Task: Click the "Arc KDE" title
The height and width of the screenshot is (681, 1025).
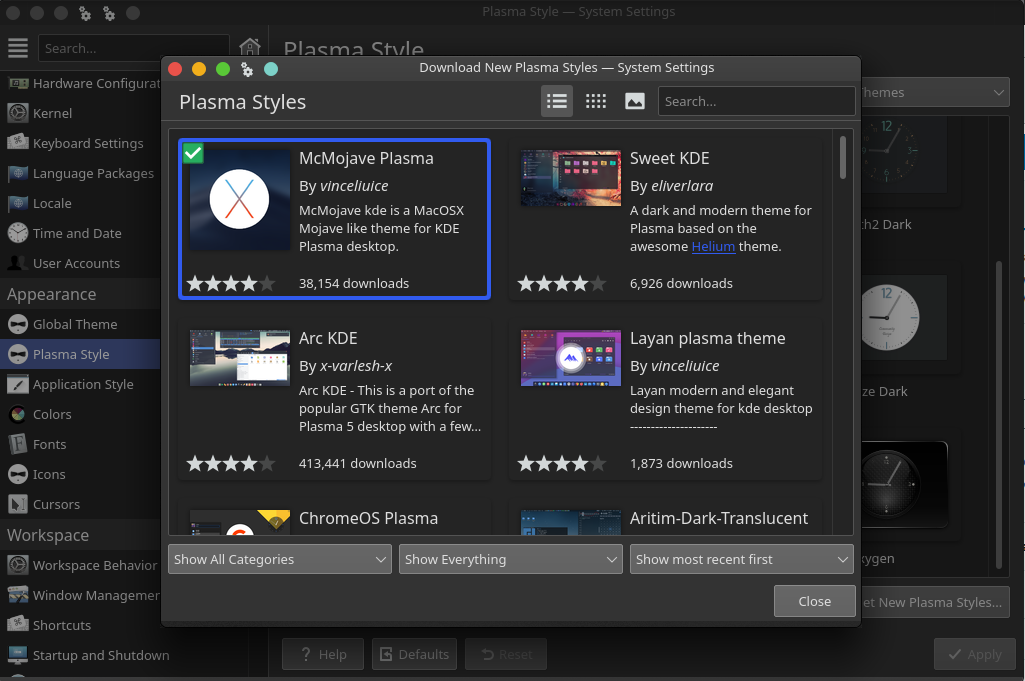Action: coord(328,338)
